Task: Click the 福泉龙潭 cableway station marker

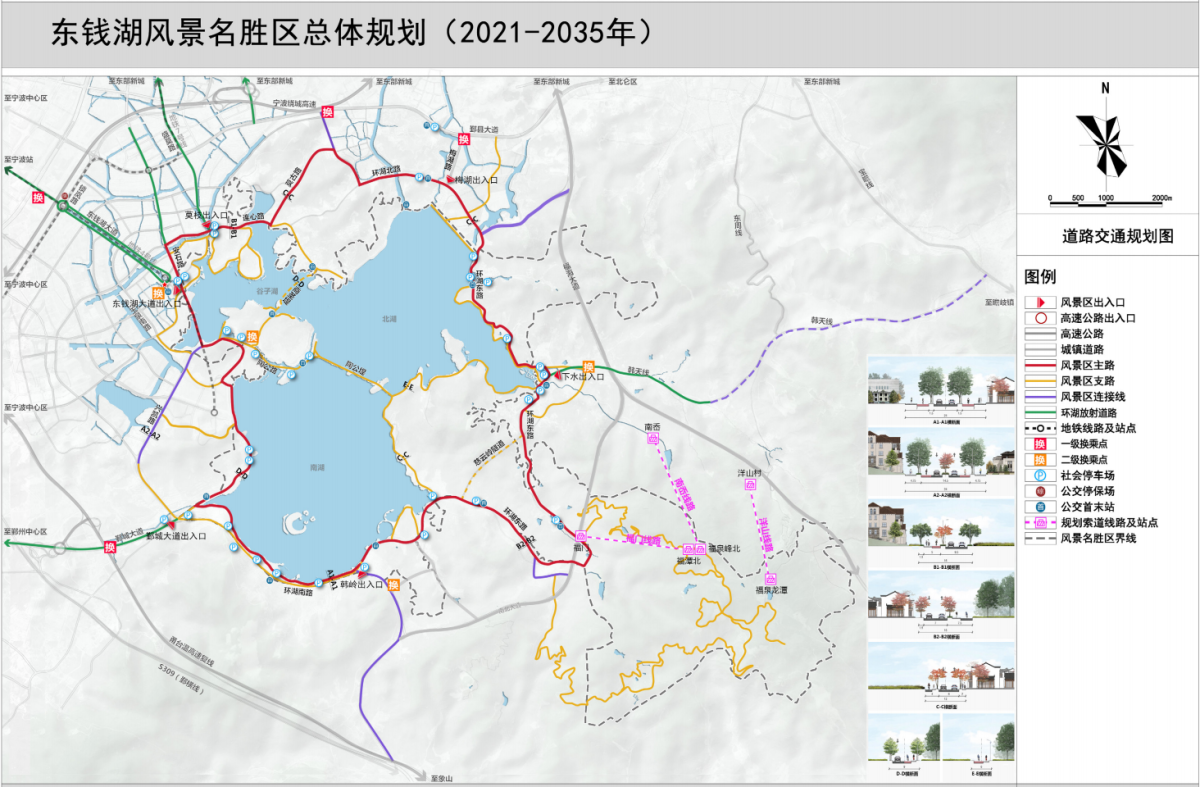Action: (771, 578)
